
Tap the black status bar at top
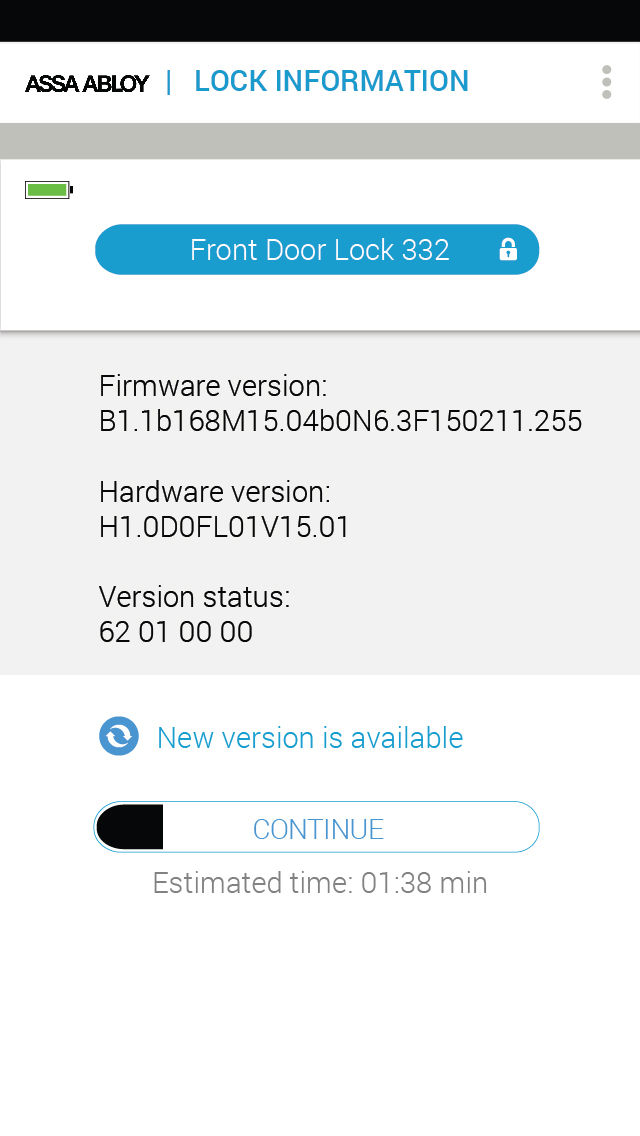point(320,20)
